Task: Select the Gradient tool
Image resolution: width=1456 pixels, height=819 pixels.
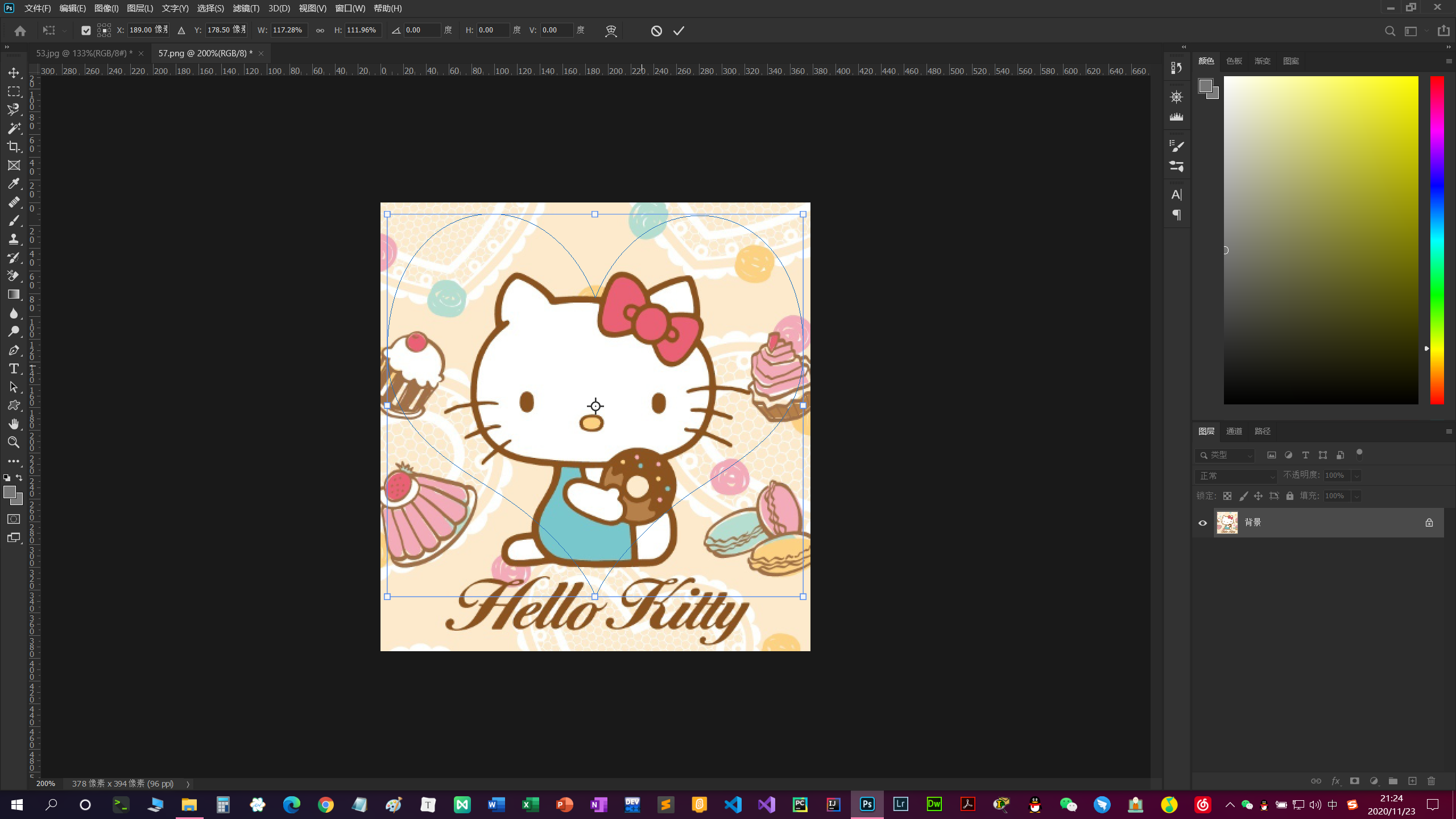Action: pyautogui.click(x=14, y=295)
